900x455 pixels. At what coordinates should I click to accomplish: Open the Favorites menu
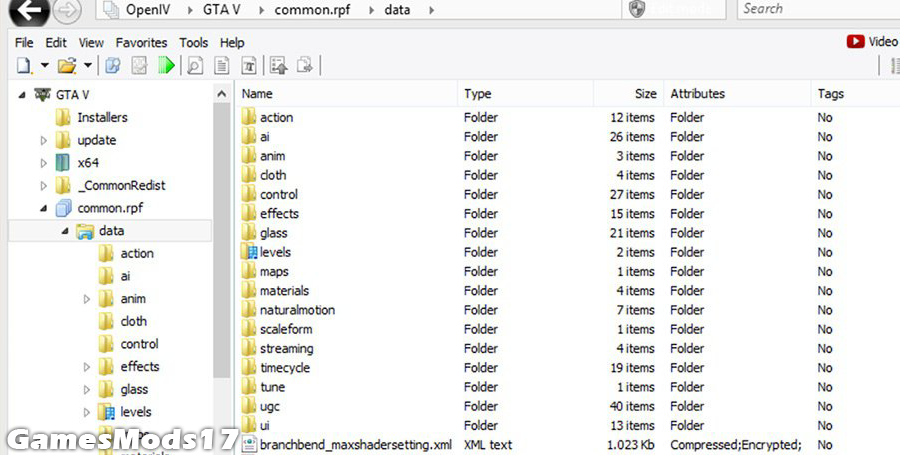coord(141,42)
